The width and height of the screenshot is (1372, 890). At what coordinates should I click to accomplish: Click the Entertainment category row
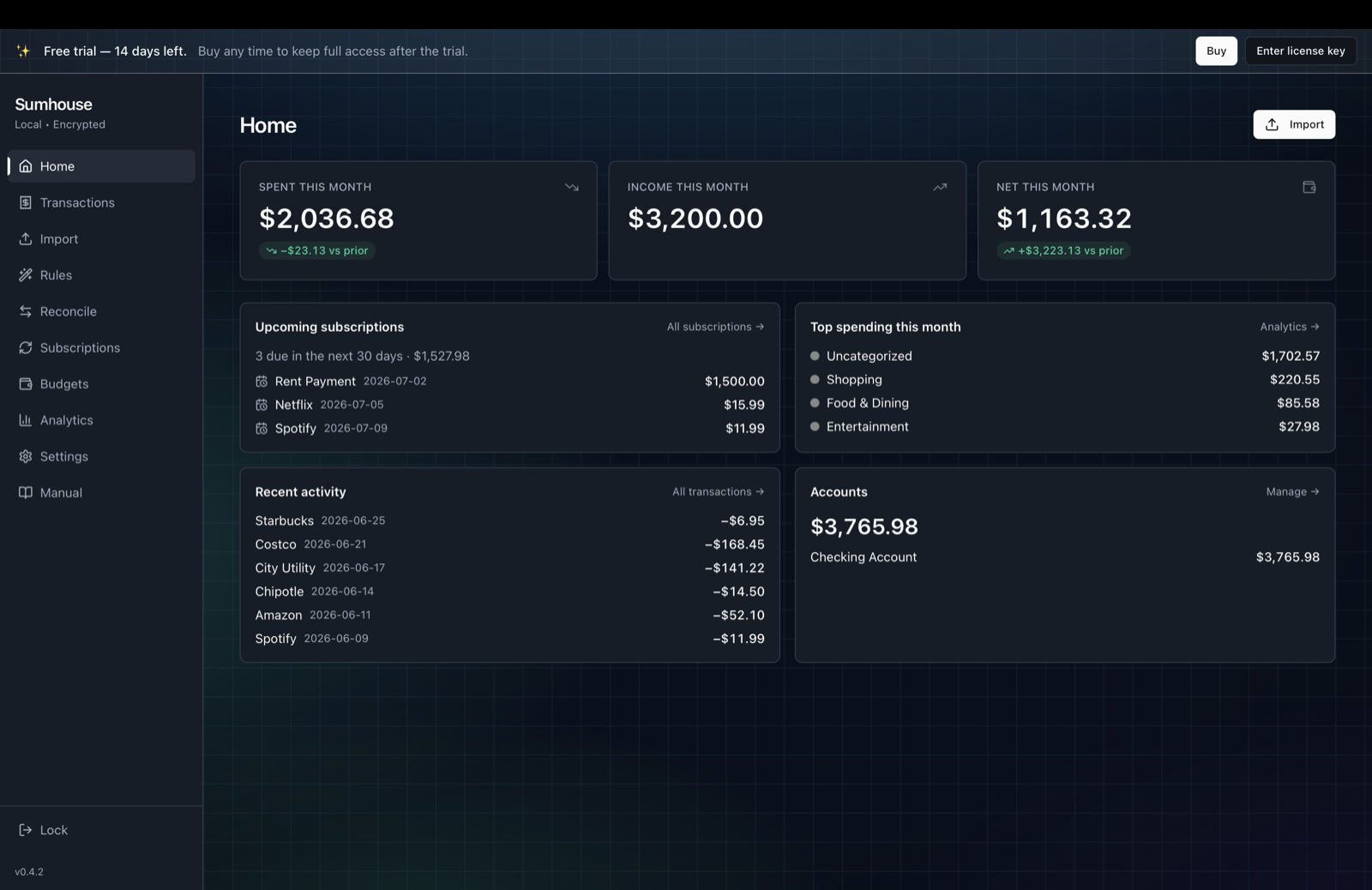coord(1065,426)
